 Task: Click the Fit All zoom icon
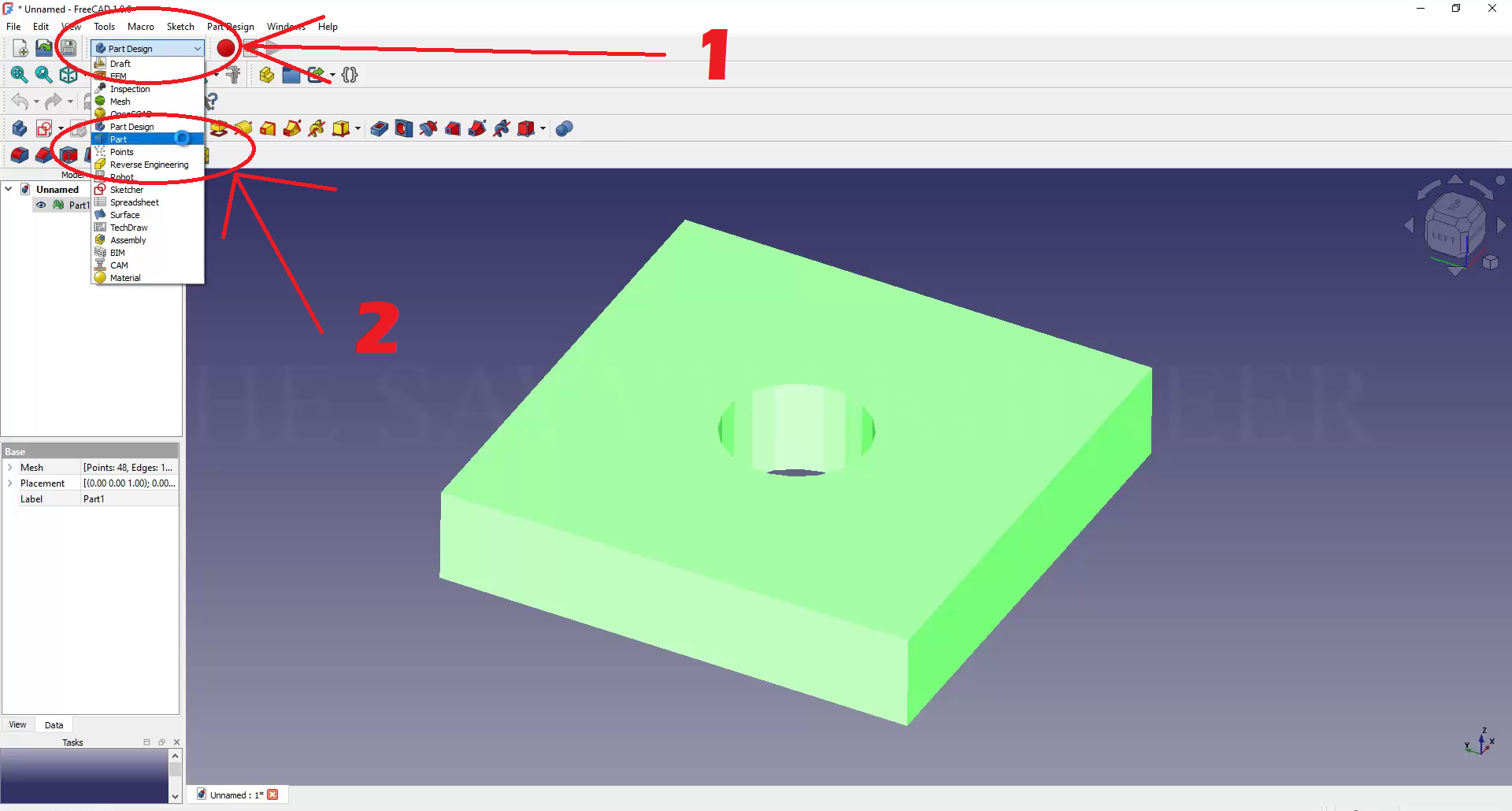point(19,75)
